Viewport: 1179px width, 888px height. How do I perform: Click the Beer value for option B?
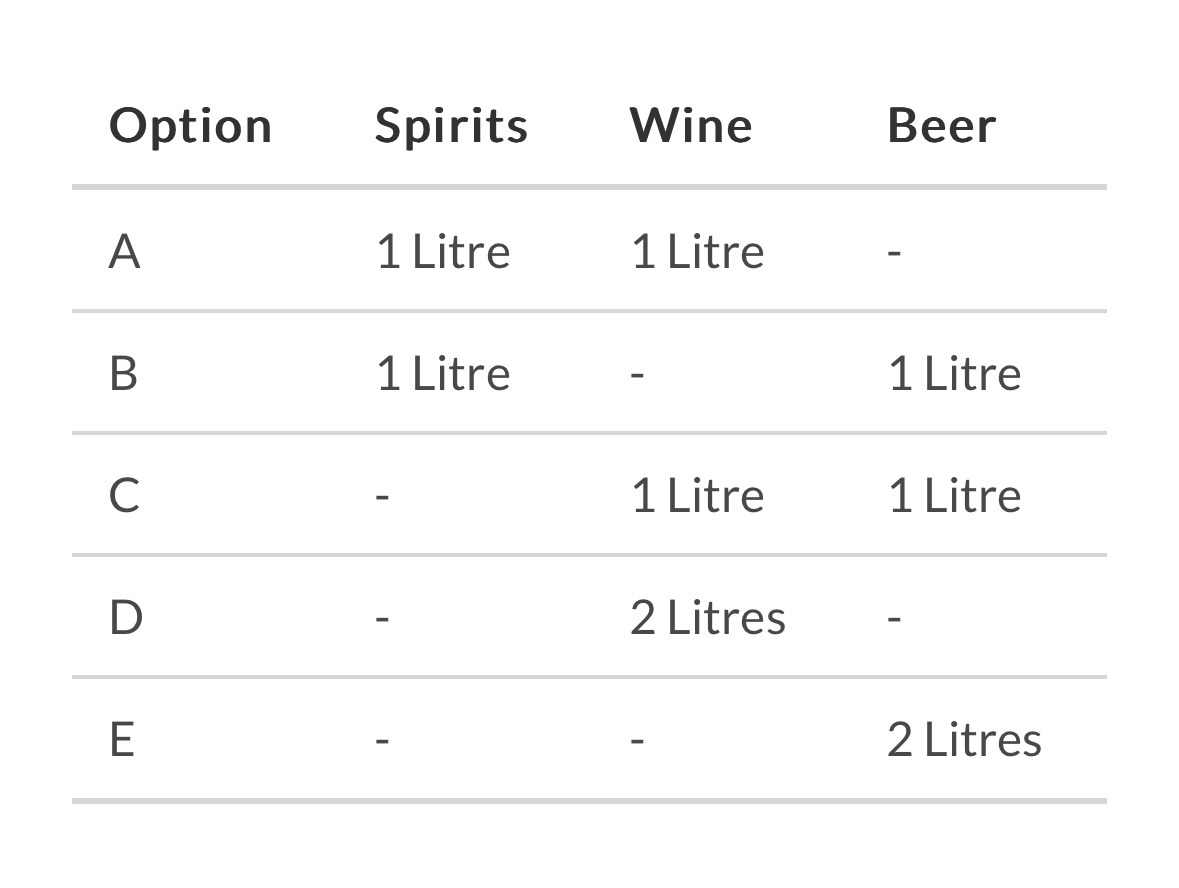(x=954, y=374)
